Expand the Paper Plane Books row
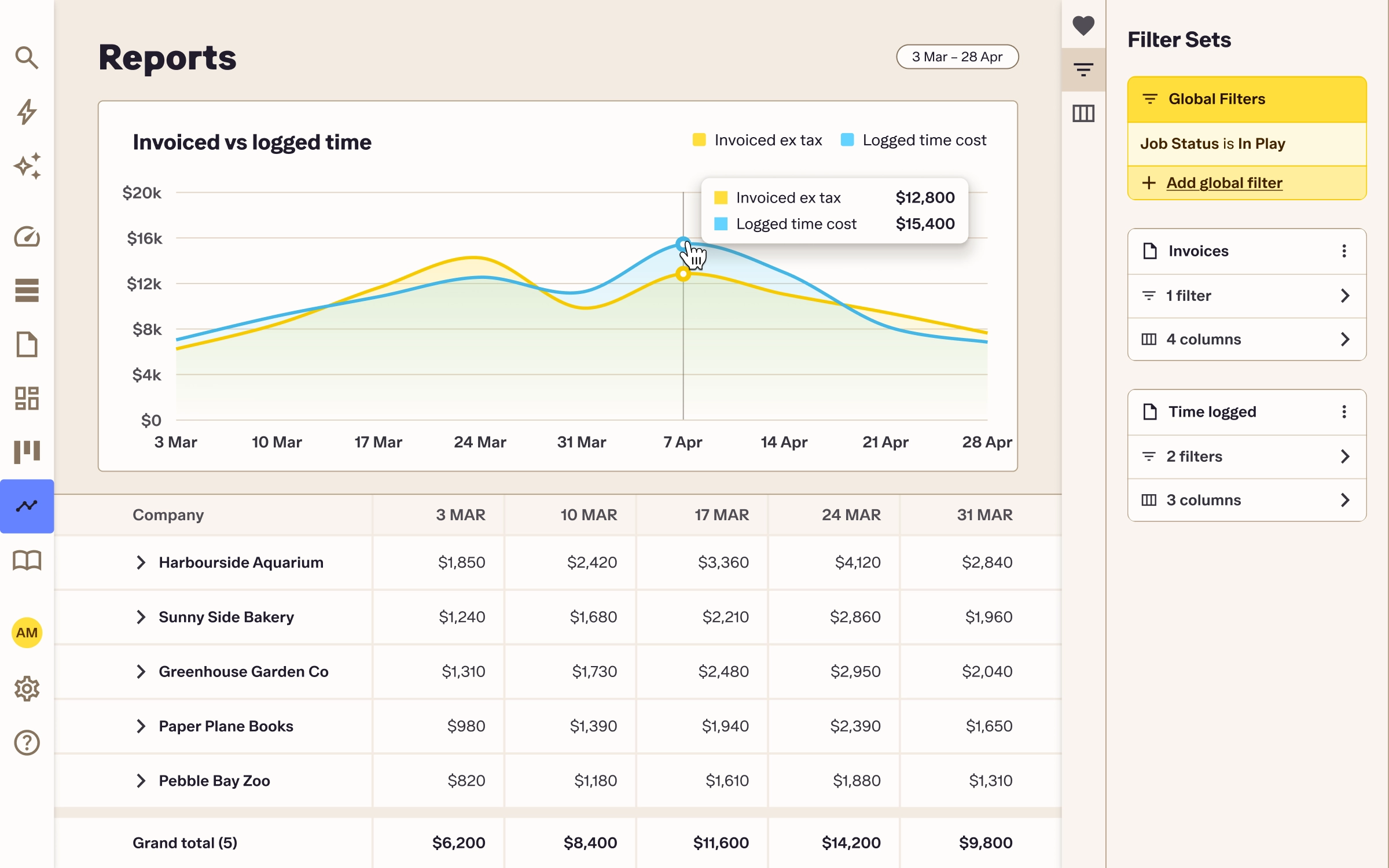Viewport: 1389px width, 868px height. point(141,726)
